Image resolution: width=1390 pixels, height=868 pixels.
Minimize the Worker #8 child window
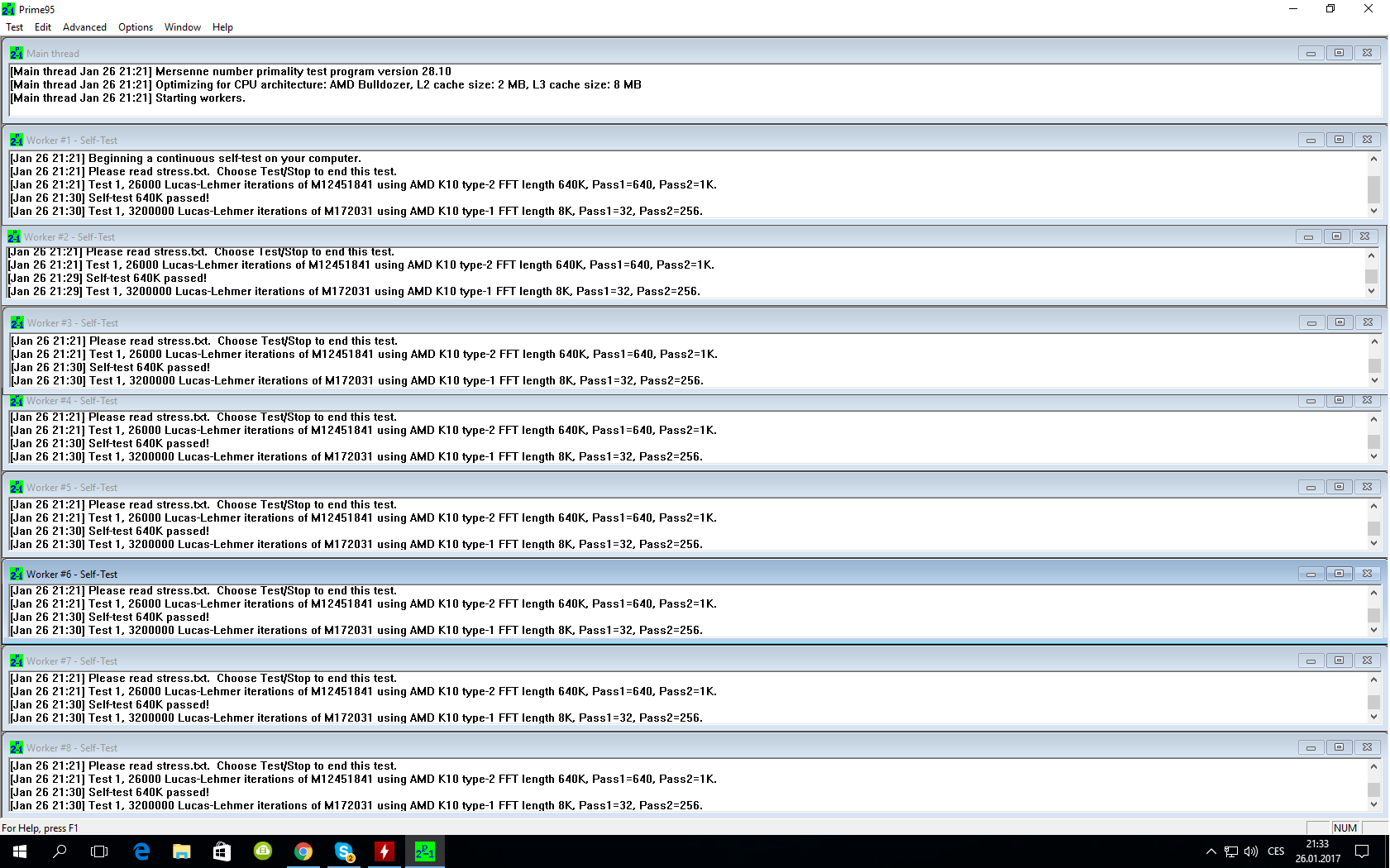pyautogui.click(x=1311, y=747)
